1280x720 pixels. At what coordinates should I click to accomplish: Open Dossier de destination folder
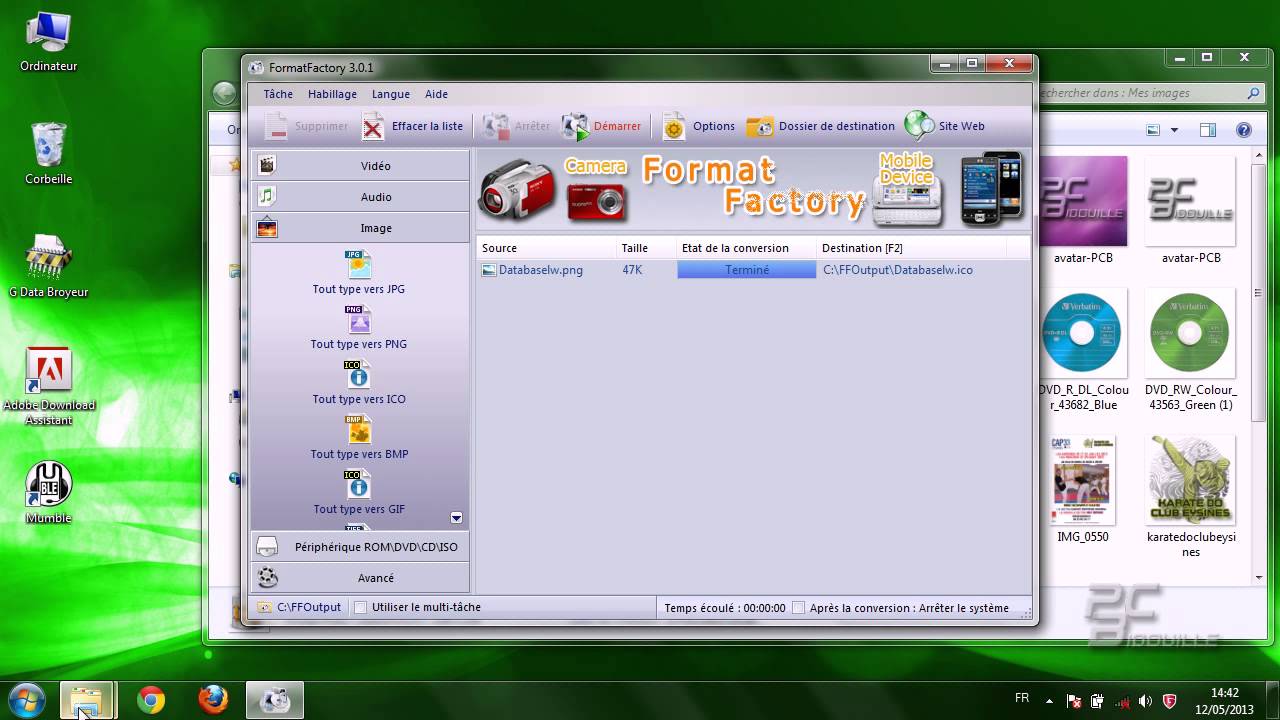pos(760,126)
